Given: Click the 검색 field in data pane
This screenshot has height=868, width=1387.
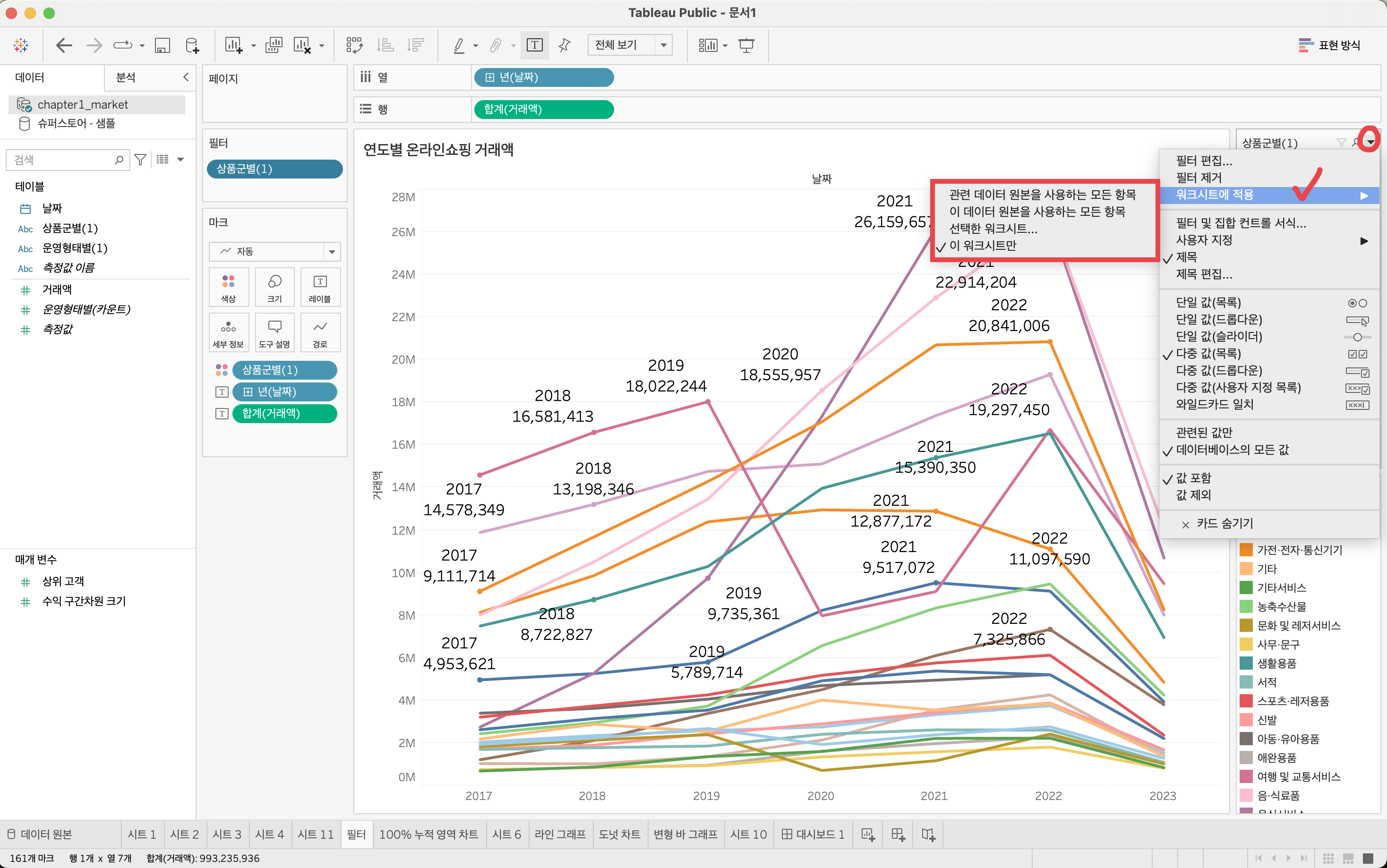Looking at the screenshot, I should (x=63, y=160).
